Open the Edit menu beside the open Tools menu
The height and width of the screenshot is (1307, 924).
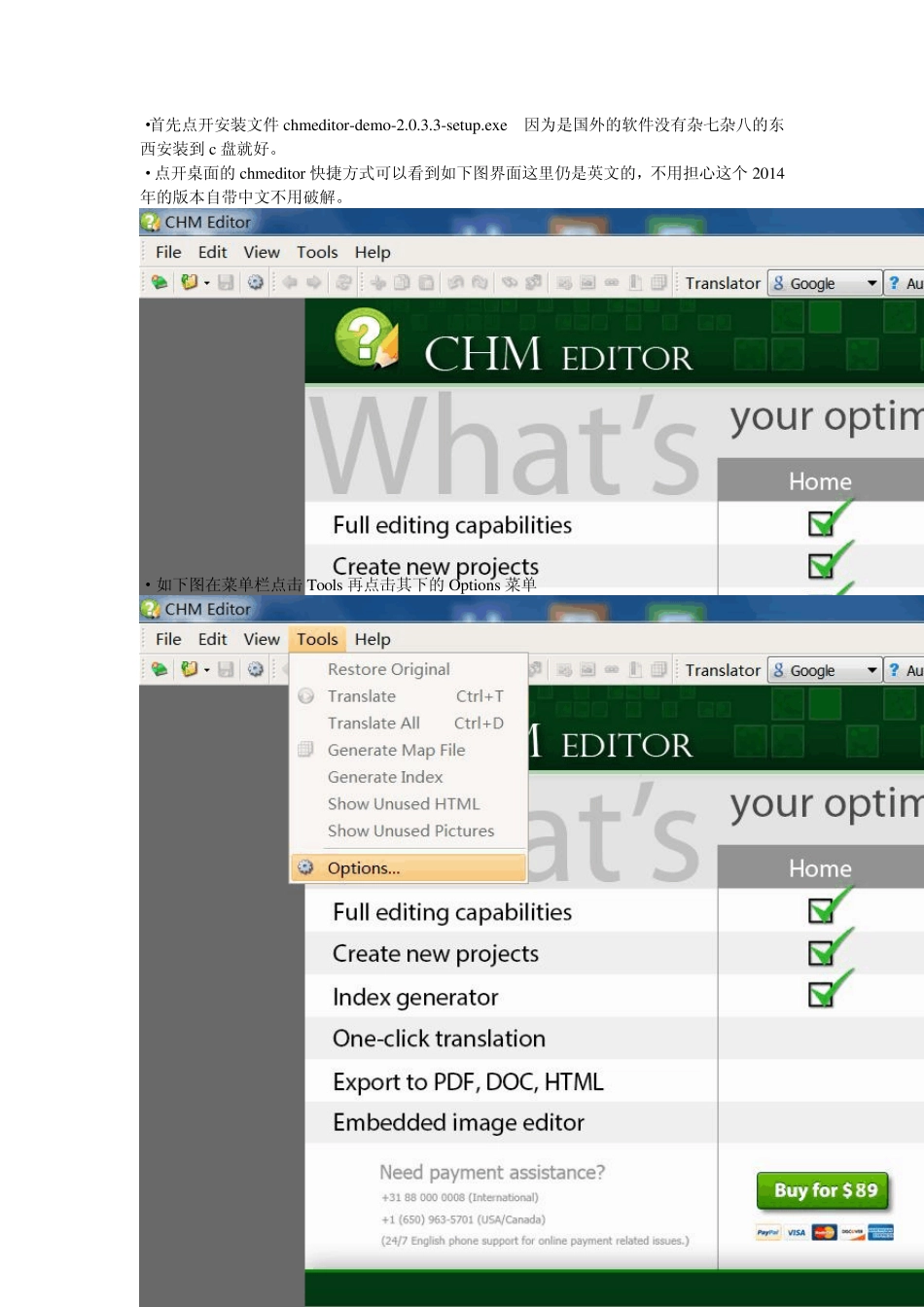212,639
